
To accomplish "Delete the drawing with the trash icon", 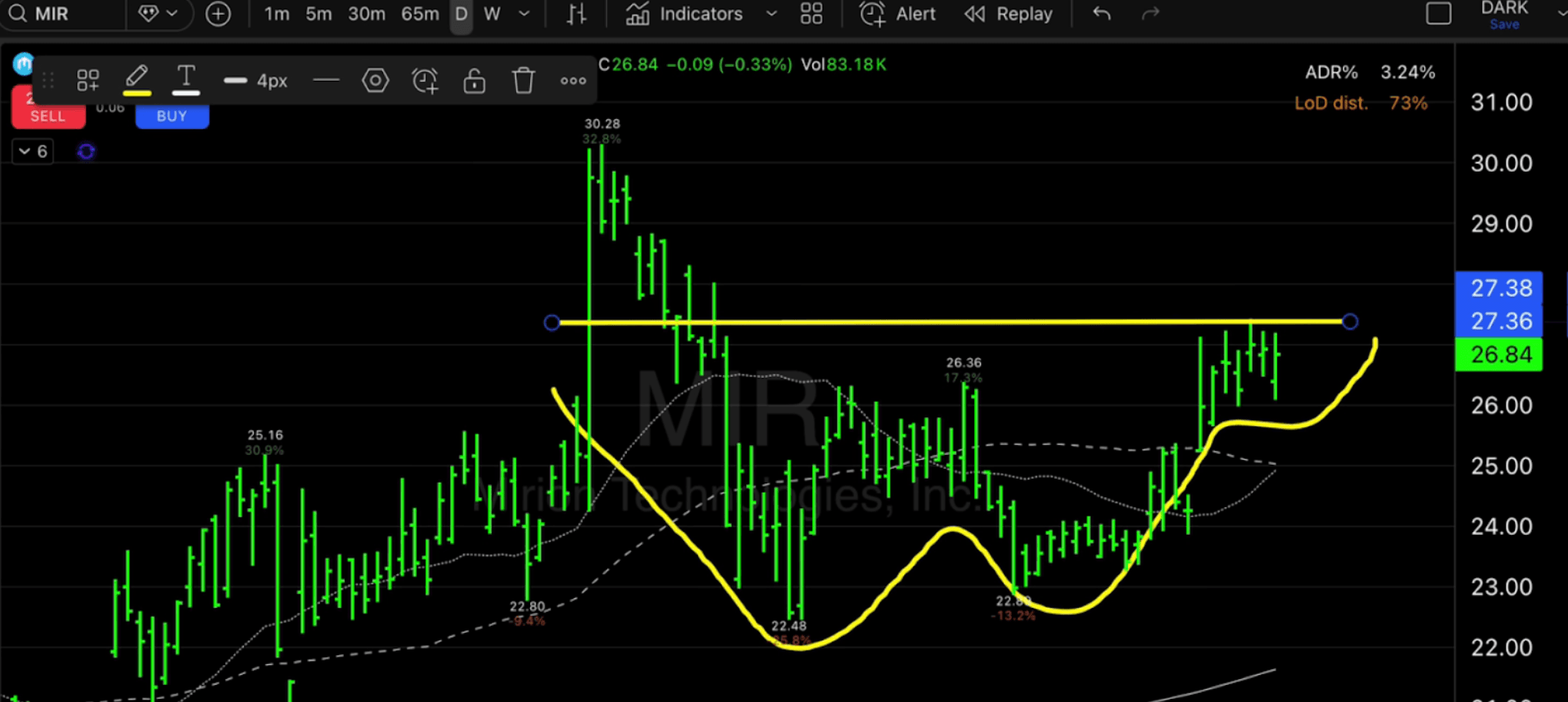I will pyautogui.click(x=523, y=81).
